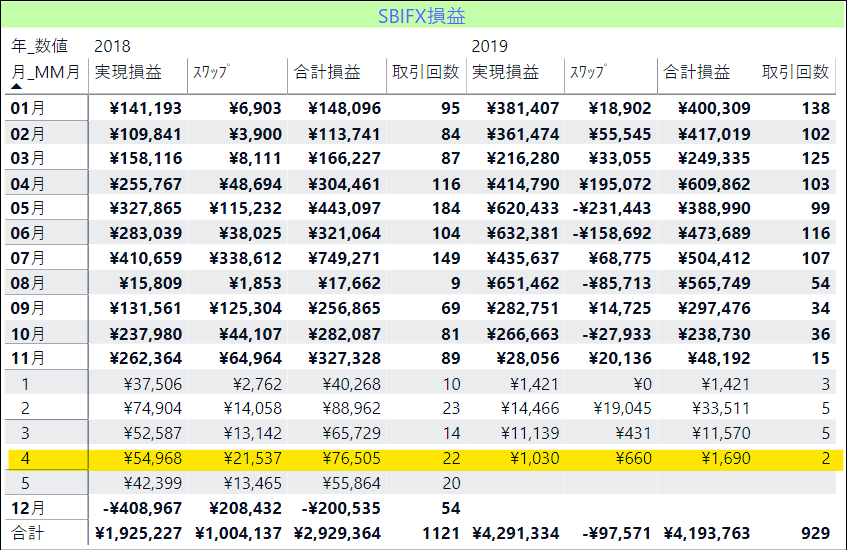Image resolution: width=847 pixels, height=550 pixels.
Task: Expand the 05月 row
Action: (x=28, y=208)
